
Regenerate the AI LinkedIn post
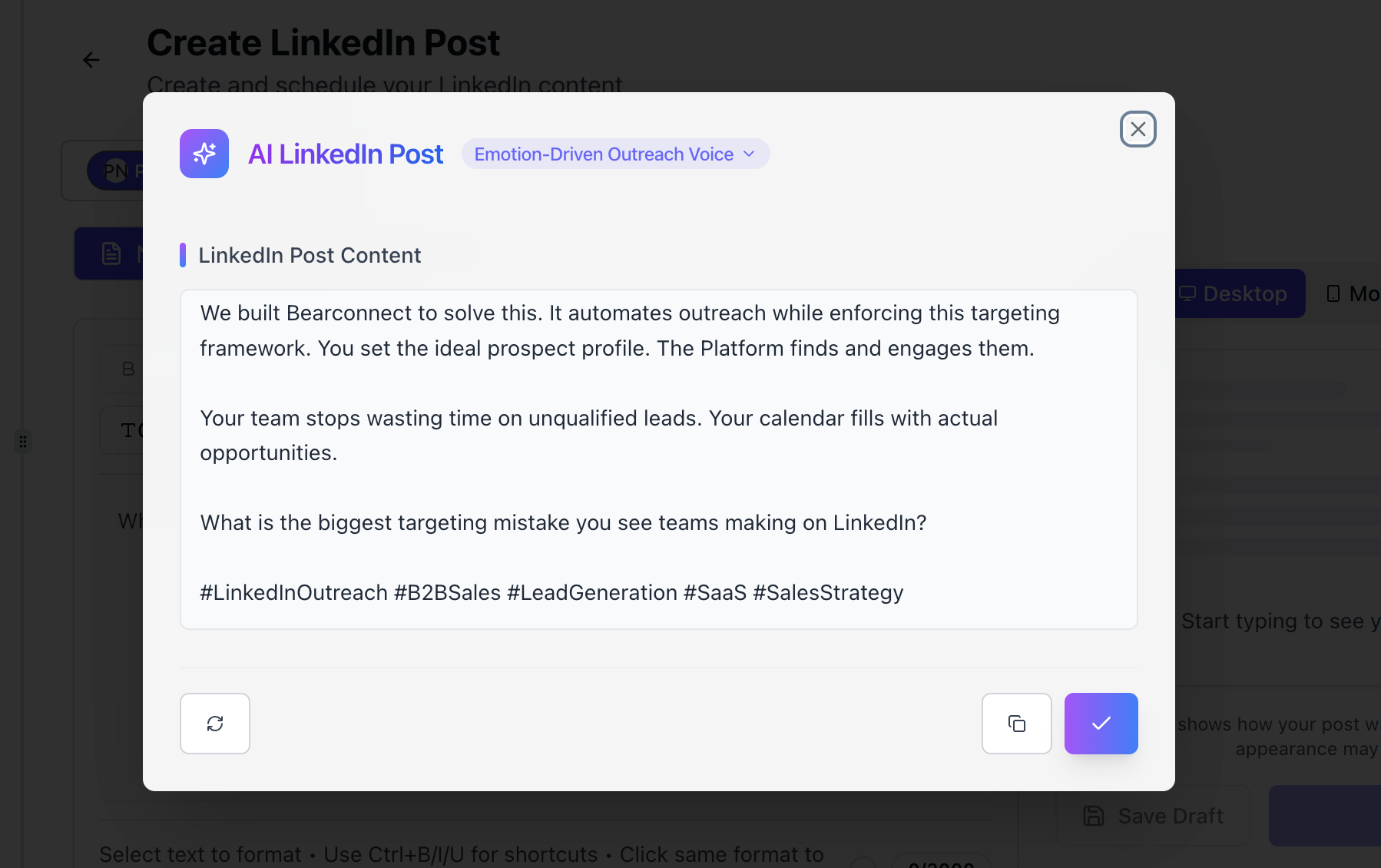[215, 724]
